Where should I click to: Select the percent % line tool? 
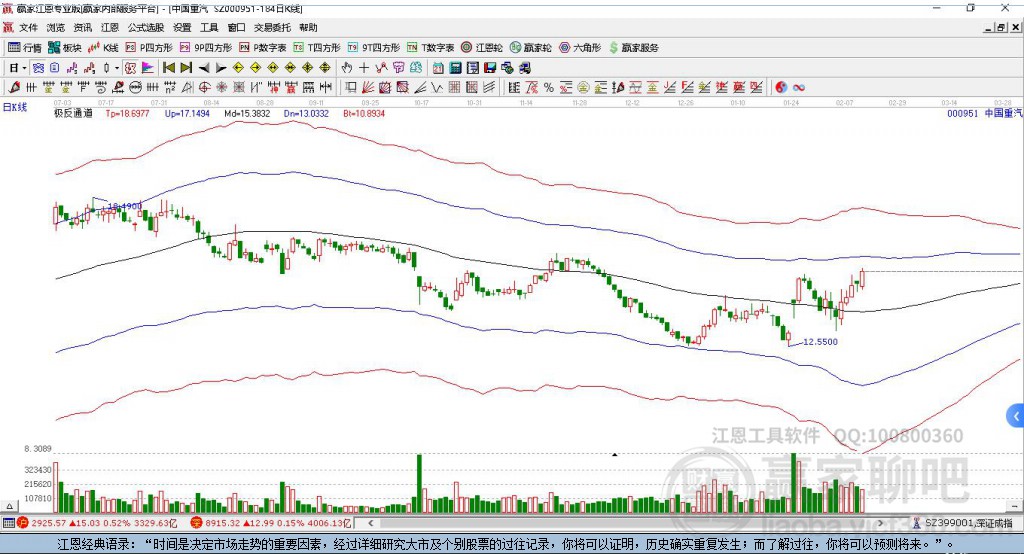(x=549, y=87)
